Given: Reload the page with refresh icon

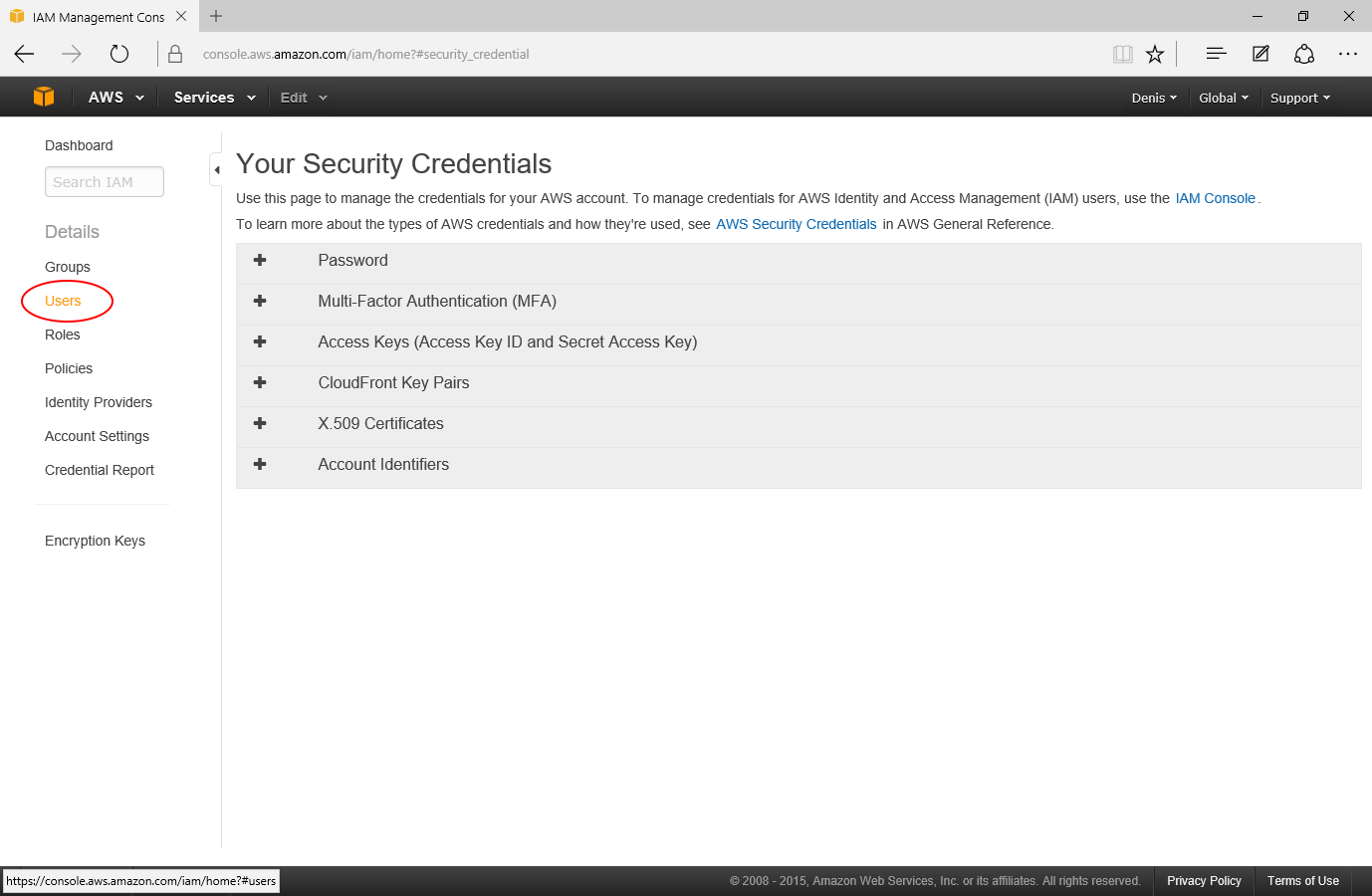Looking at the screenshot, I should tap(119, 54).
